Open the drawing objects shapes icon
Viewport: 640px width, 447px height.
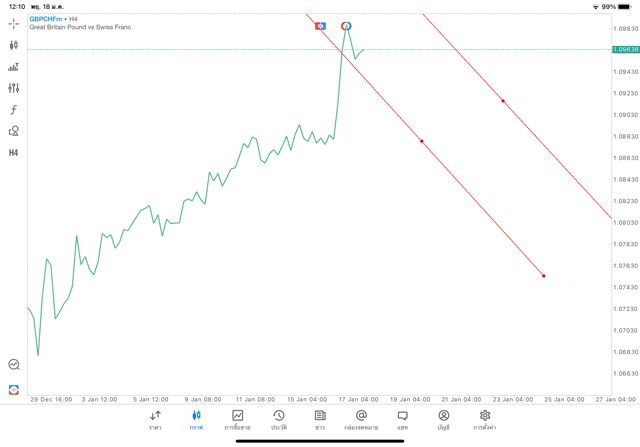13,130
